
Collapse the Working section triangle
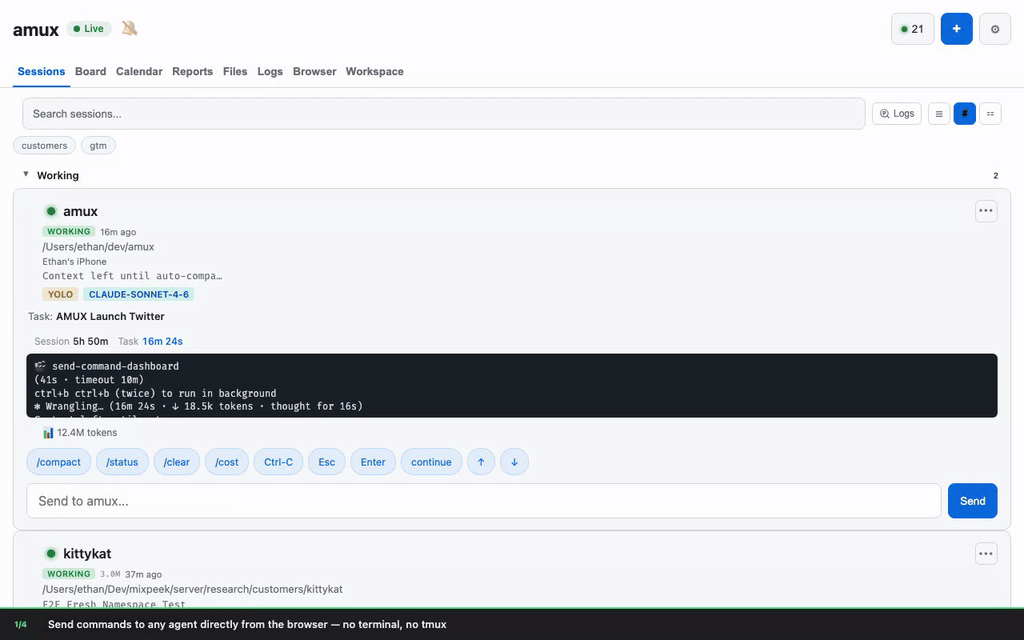pyautogui.click(x=26, y=174)
